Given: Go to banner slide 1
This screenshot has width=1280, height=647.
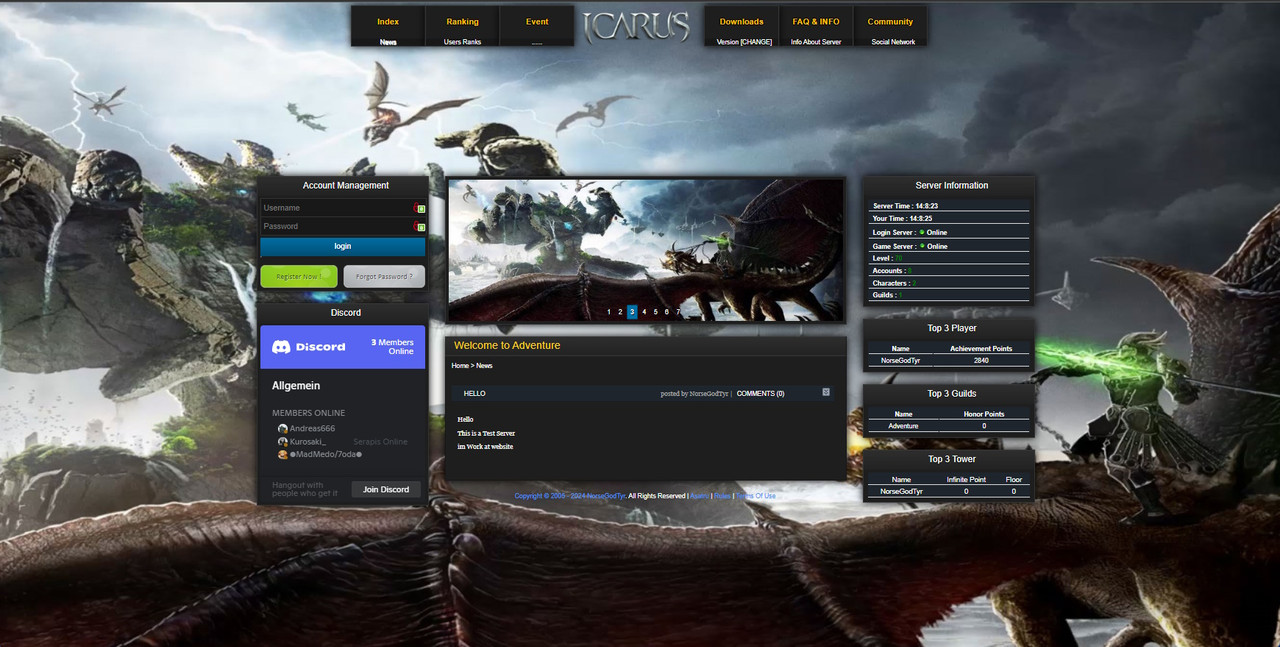Looking at the screenshot, I should (x=609, y=312).
